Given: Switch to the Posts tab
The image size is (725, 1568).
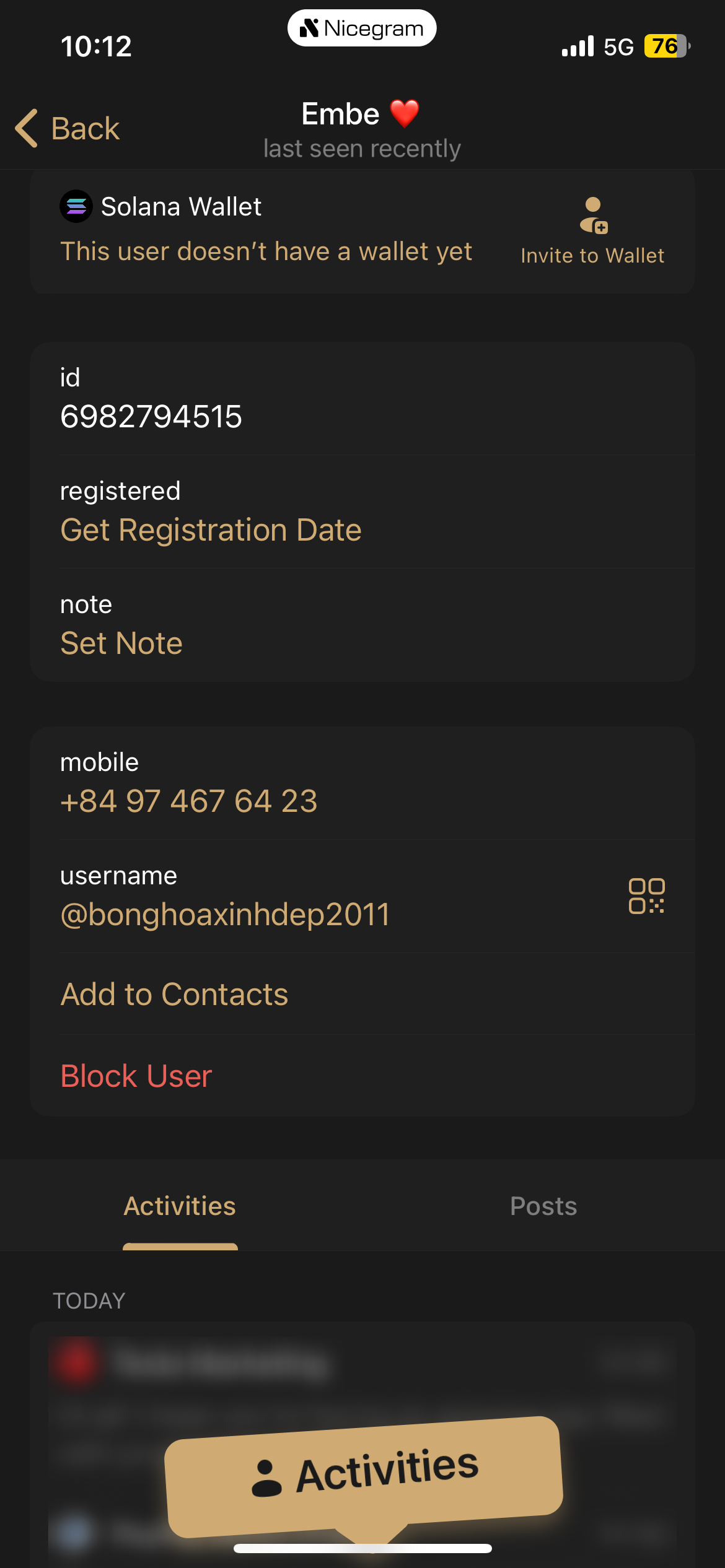Looking at the screenshot, I should click(543, 1206).
